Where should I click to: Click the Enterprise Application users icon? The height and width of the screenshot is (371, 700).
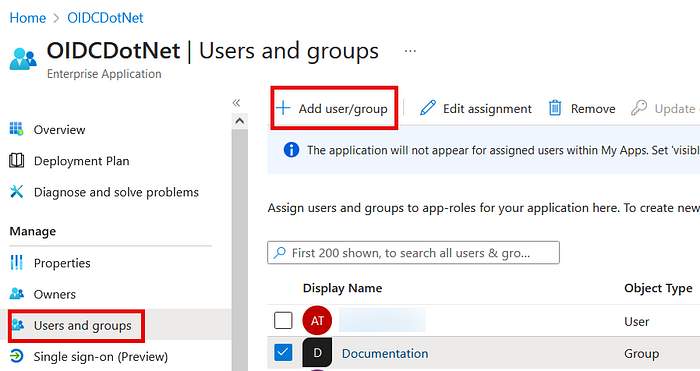point(23,59)
